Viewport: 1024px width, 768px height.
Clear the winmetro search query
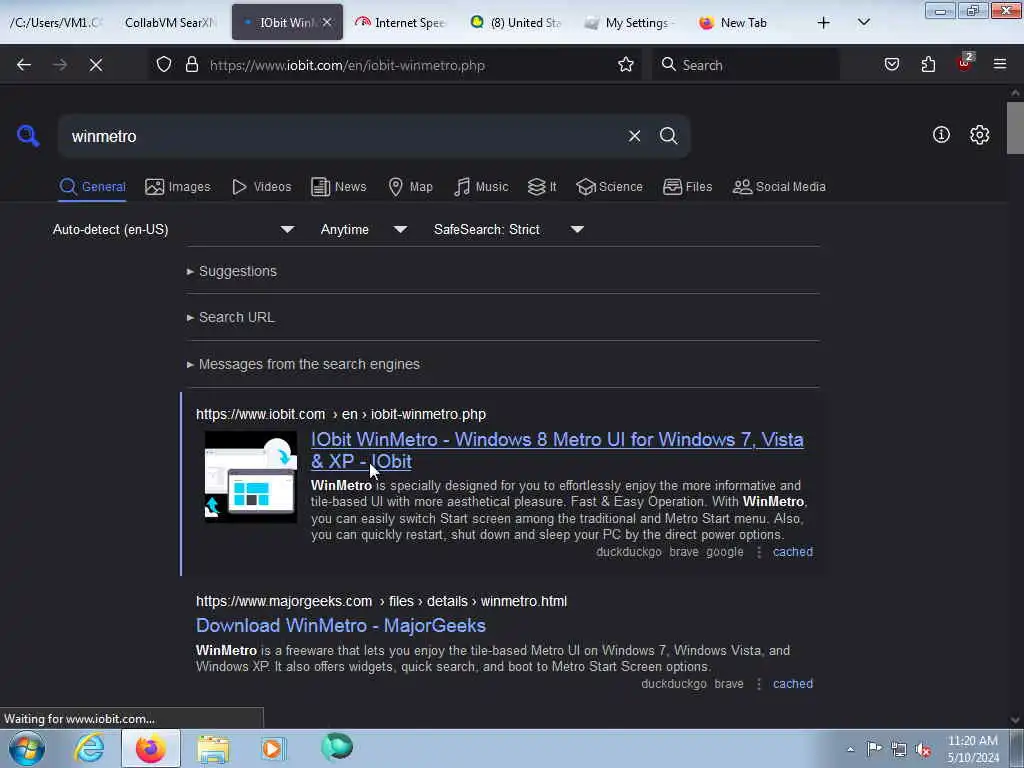pos(634,136)
